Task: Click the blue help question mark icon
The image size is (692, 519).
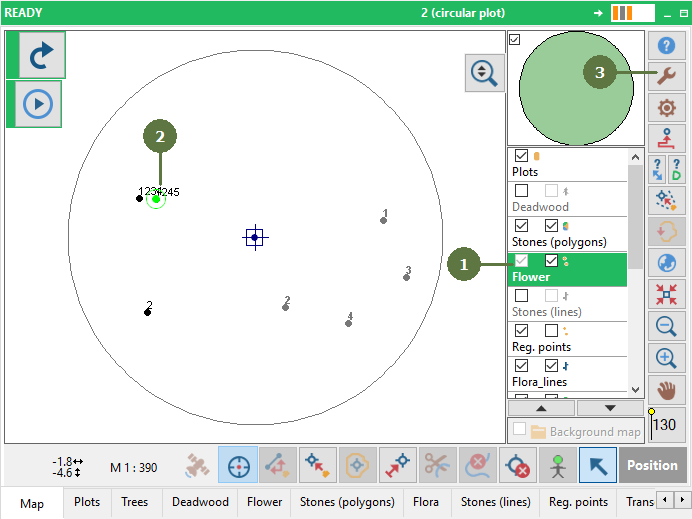Action: [x=666, y=45]
